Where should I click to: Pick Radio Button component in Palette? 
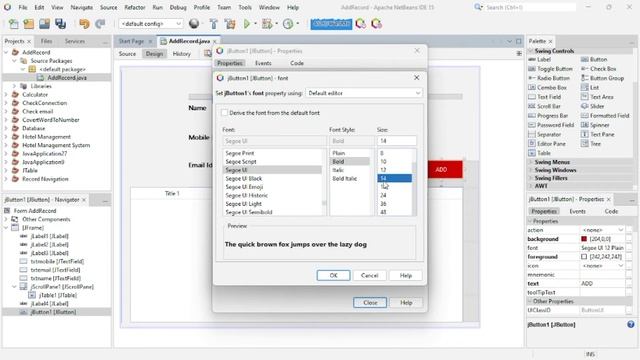pos(549,78)
